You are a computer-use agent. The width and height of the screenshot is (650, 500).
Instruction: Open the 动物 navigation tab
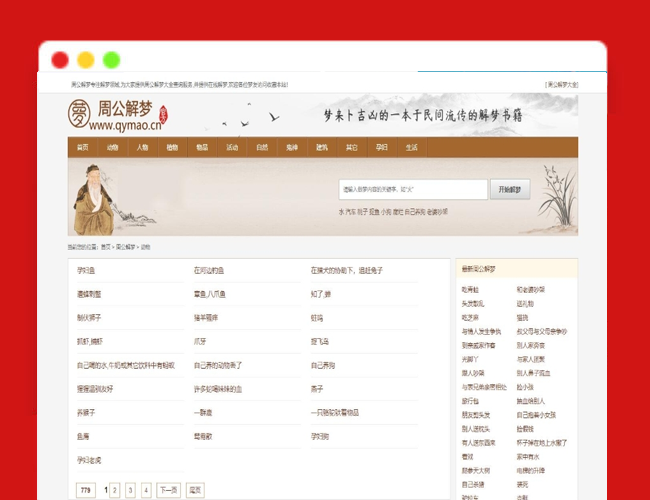[x=112, y=147]
